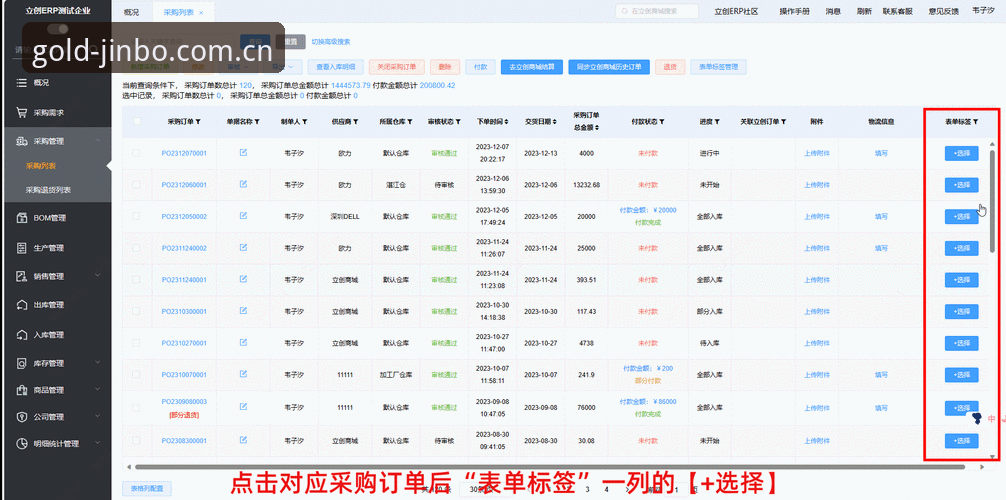Sort by 下单时间 column

click(506, 121)
